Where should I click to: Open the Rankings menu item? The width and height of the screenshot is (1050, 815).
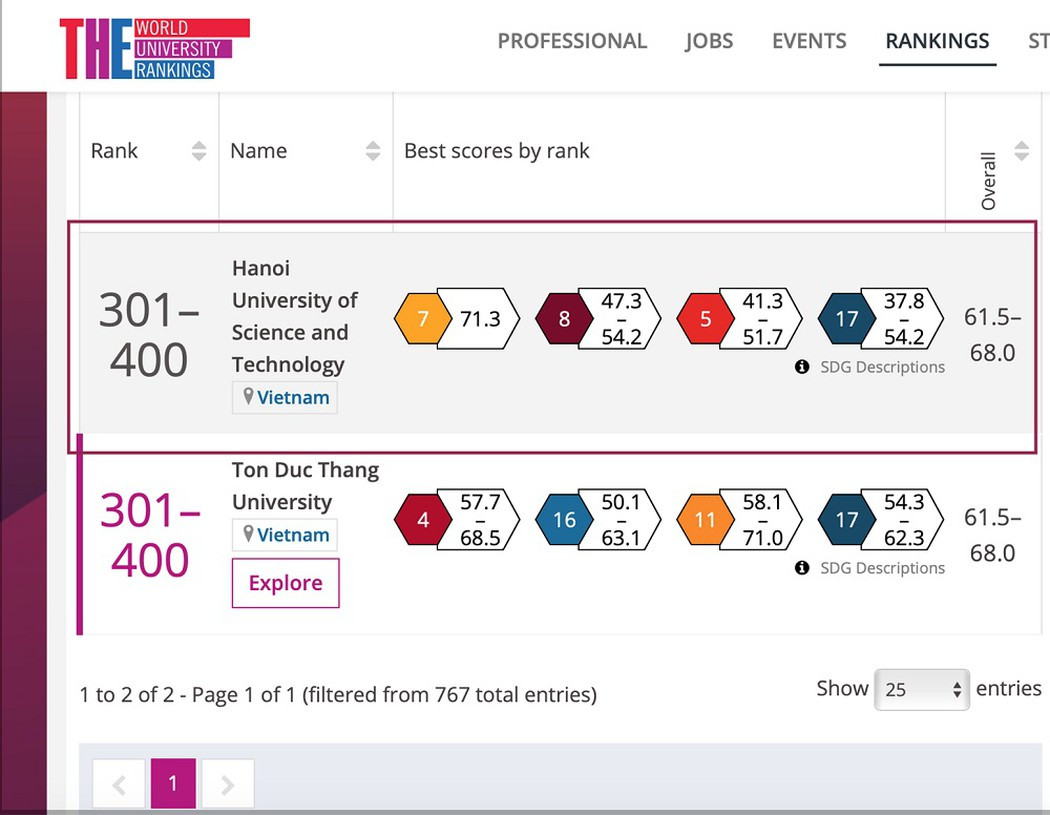coord(937,41)
